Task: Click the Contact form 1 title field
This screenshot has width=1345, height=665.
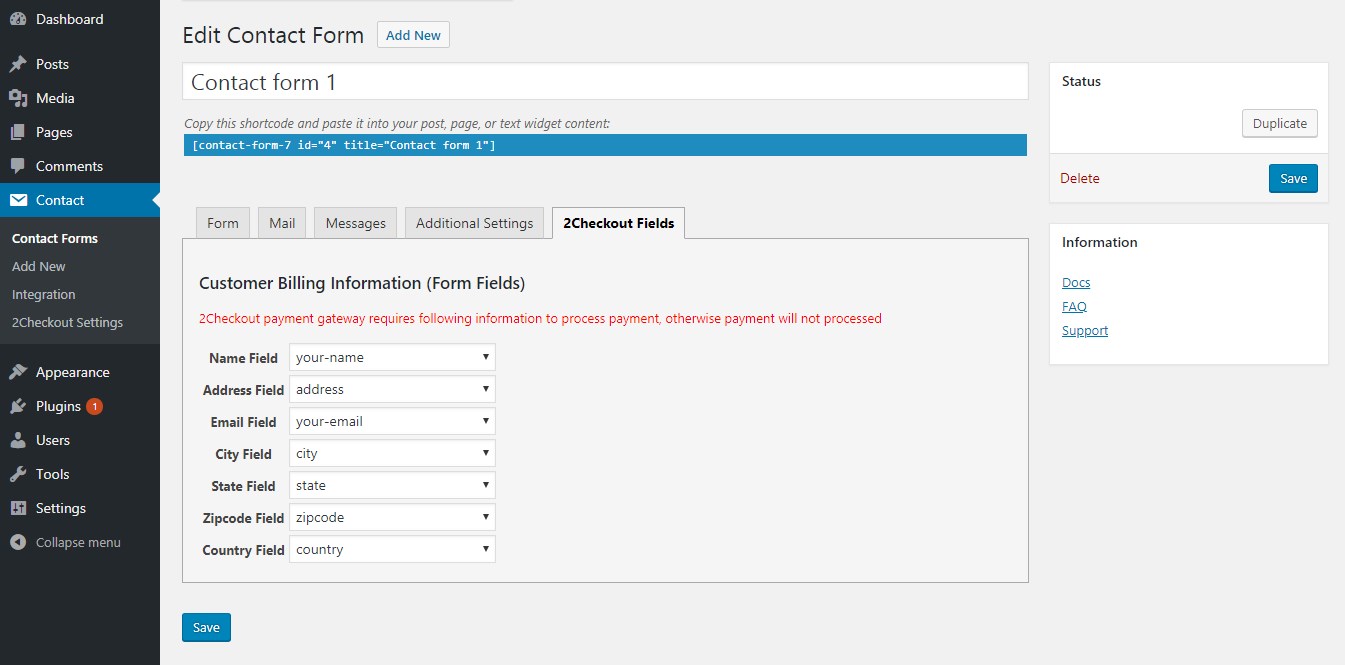Action: (x=605, y=82)
